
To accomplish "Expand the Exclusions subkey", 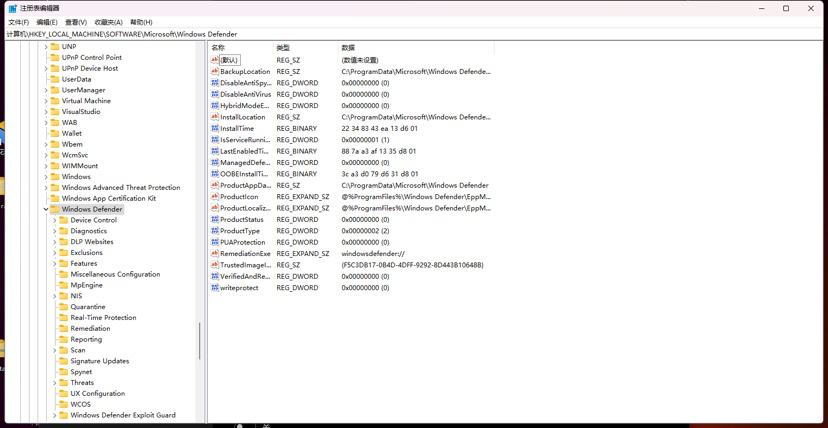I will (x=54, y=252).
